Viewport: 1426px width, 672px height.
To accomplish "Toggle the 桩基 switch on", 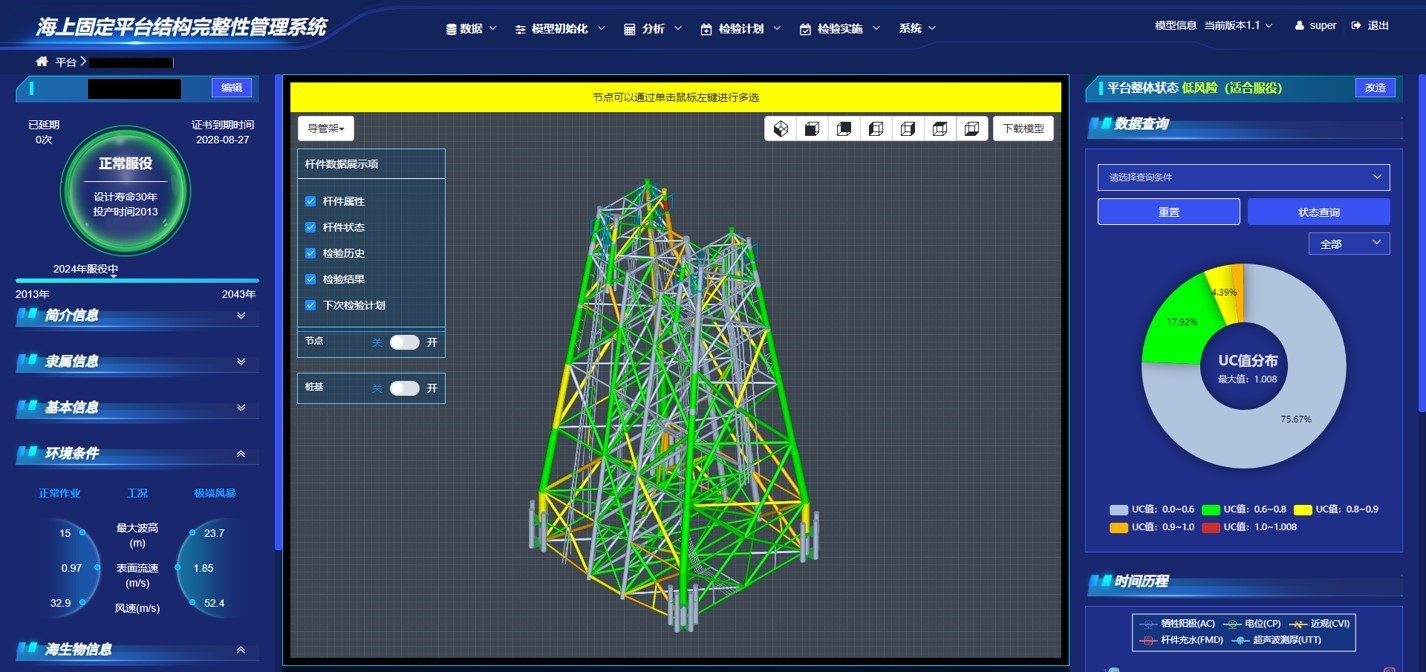I will coord(404,388).
